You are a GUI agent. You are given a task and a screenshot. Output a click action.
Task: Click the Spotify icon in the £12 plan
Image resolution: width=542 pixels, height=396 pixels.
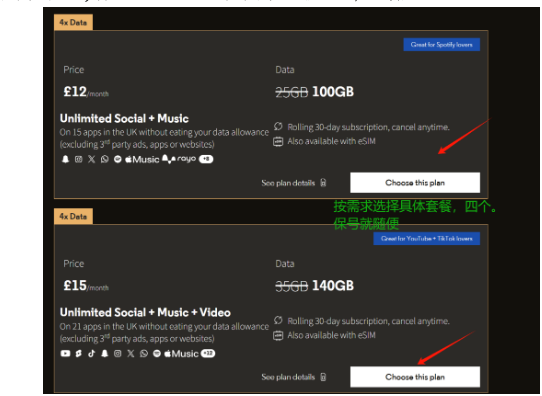click(x=118, y=159)
